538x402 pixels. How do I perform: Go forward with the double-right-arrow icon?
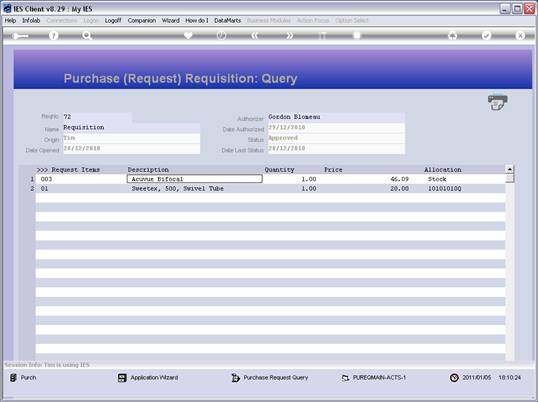[290, 36]
